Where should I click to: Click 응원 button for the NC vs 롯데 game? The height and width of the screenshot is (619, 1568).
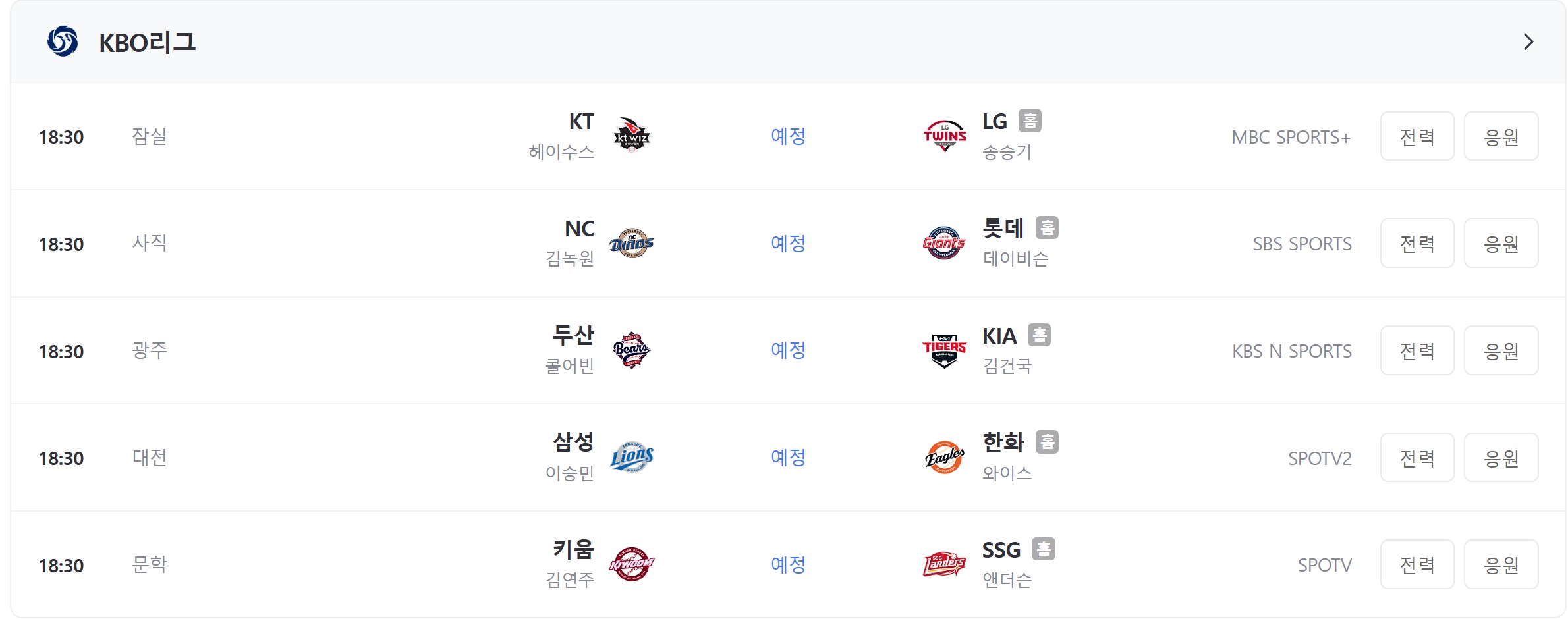1501,243
